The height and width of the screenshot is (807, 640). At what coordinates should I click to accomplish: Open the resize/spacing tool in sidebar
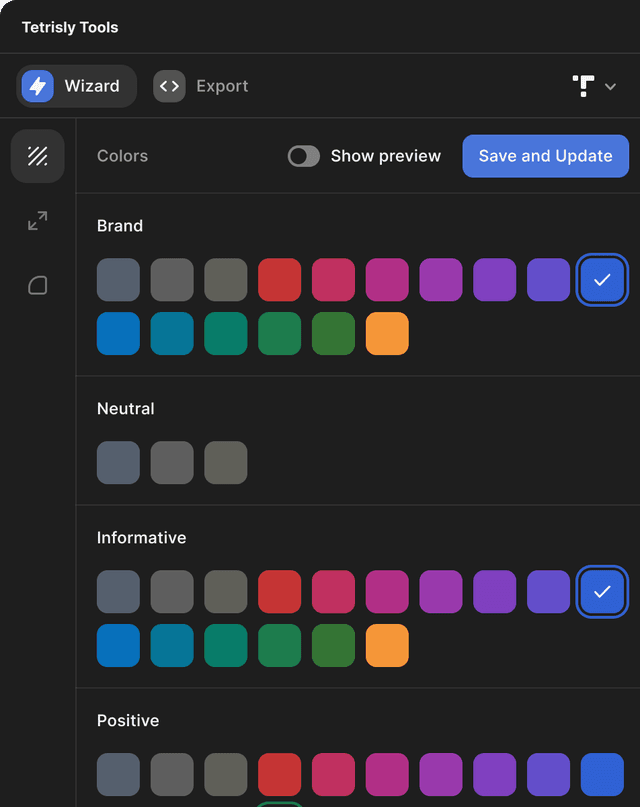[37, 221]
